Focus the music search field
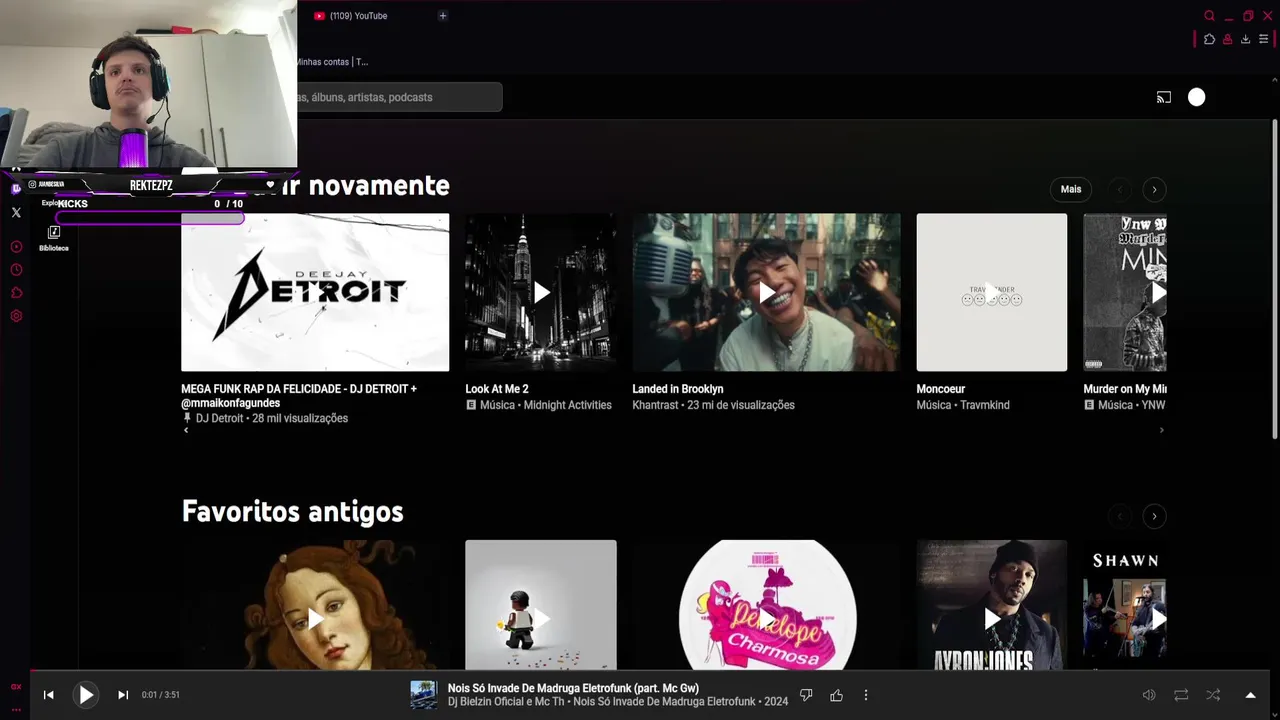The width and height of the screenshot is (1280, 720). pyautogui.click(x=399, y=97)
